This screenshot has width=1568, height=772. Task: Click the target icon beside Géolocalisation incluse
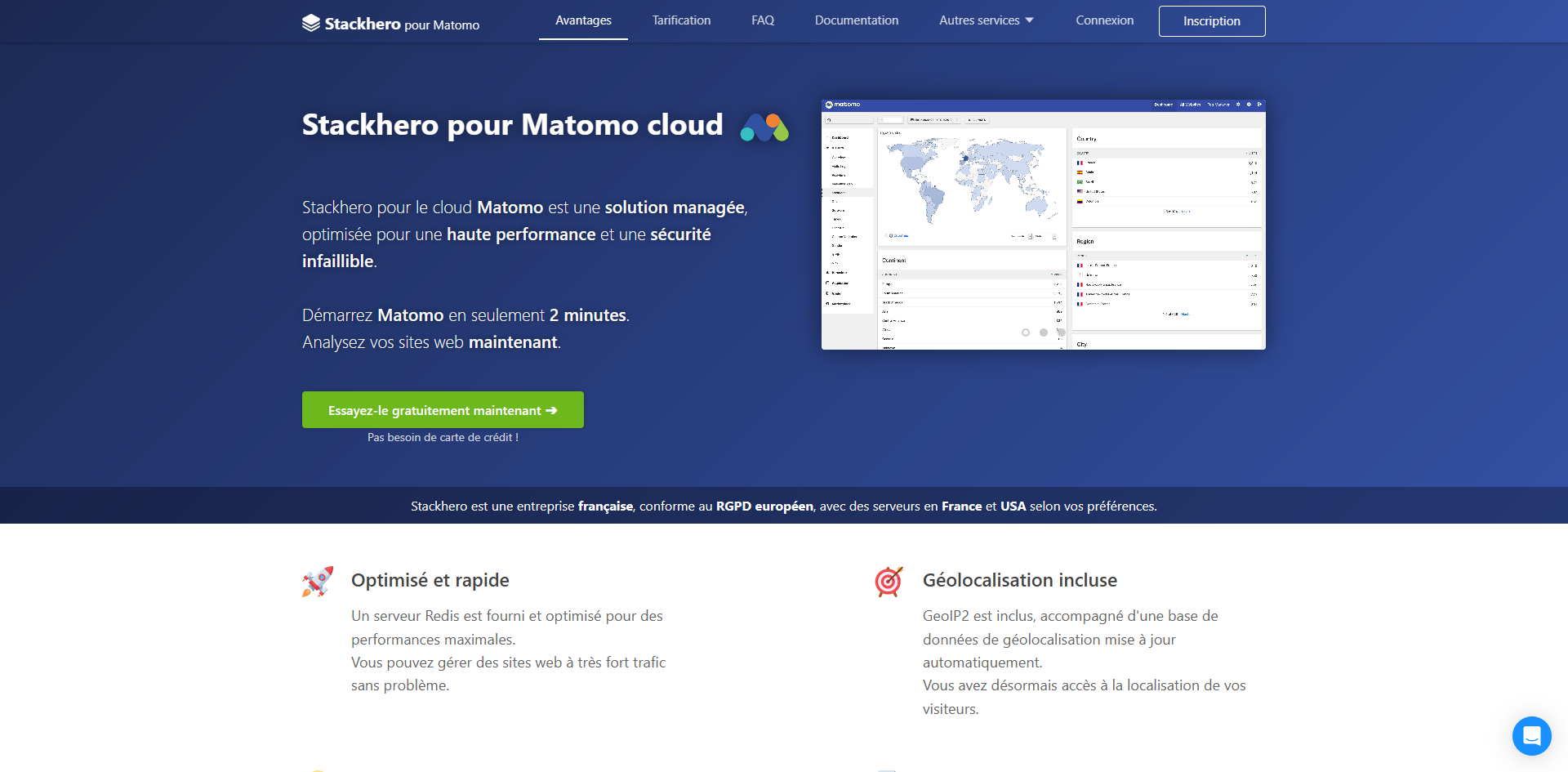[889, 582]
